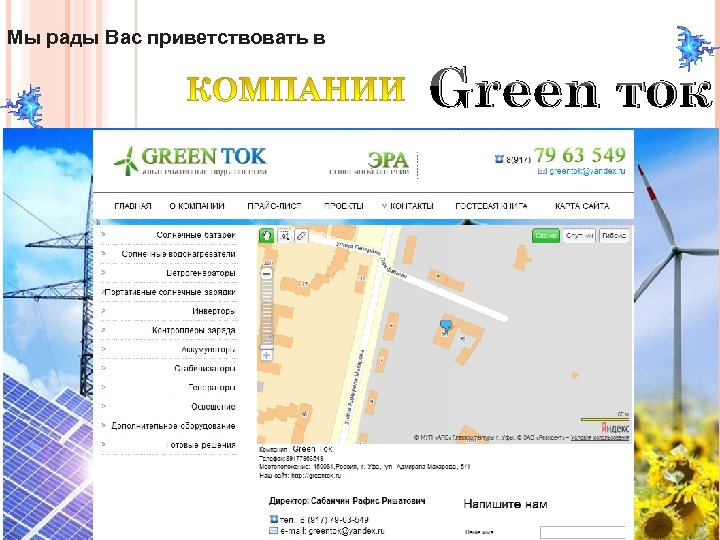Open the условия использования map link
The width and height of the screenshot is (720, 540).
coord(600,438)
